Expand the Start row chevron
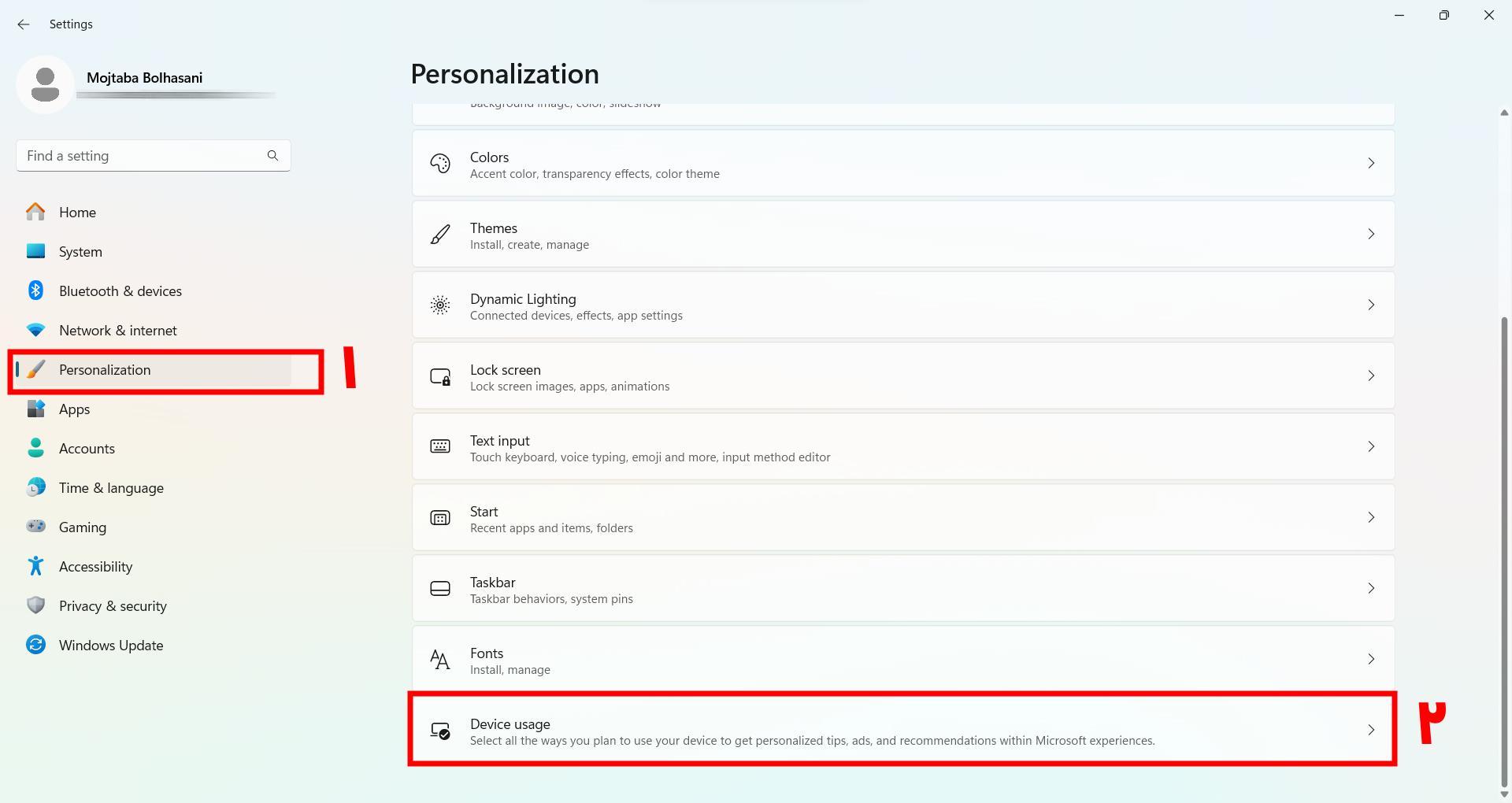1512x803 pixels. 1371,517
